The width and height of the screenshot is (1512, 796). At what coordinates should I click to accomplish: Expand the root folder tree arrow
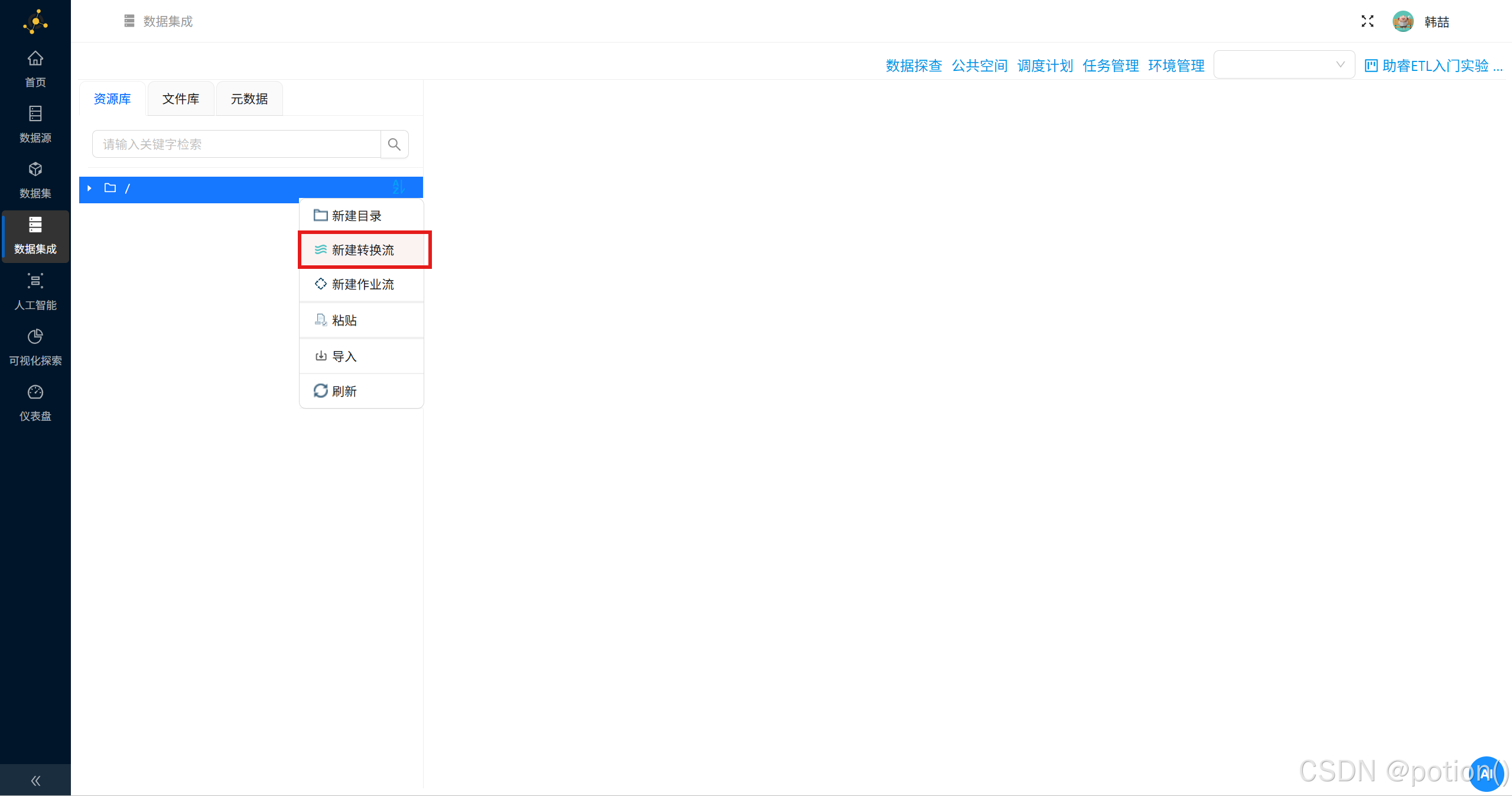coord(89,188)
